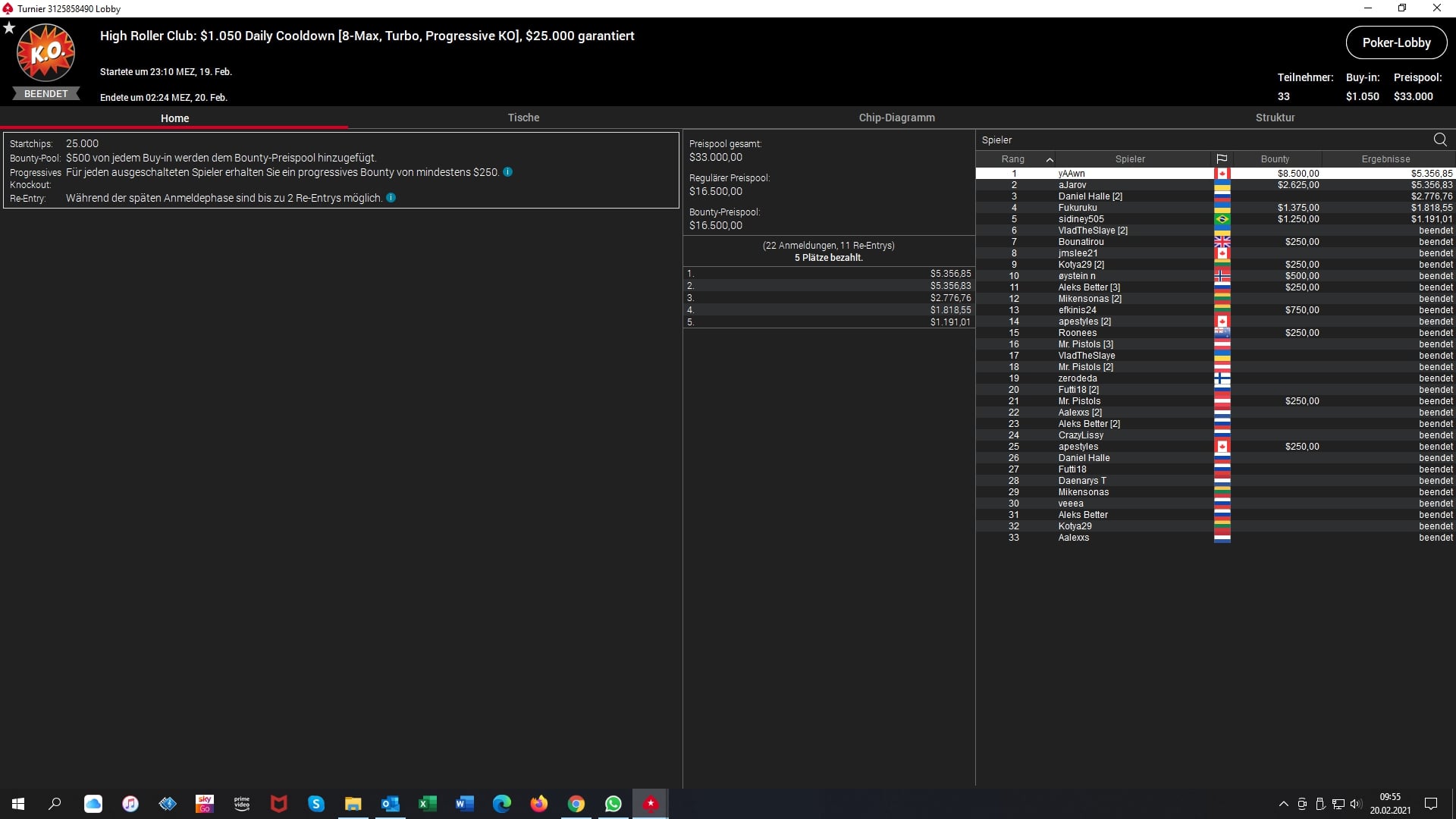Show hidden icons in the system tray
Viewport: 1456px width, 819px height.
1283,804
